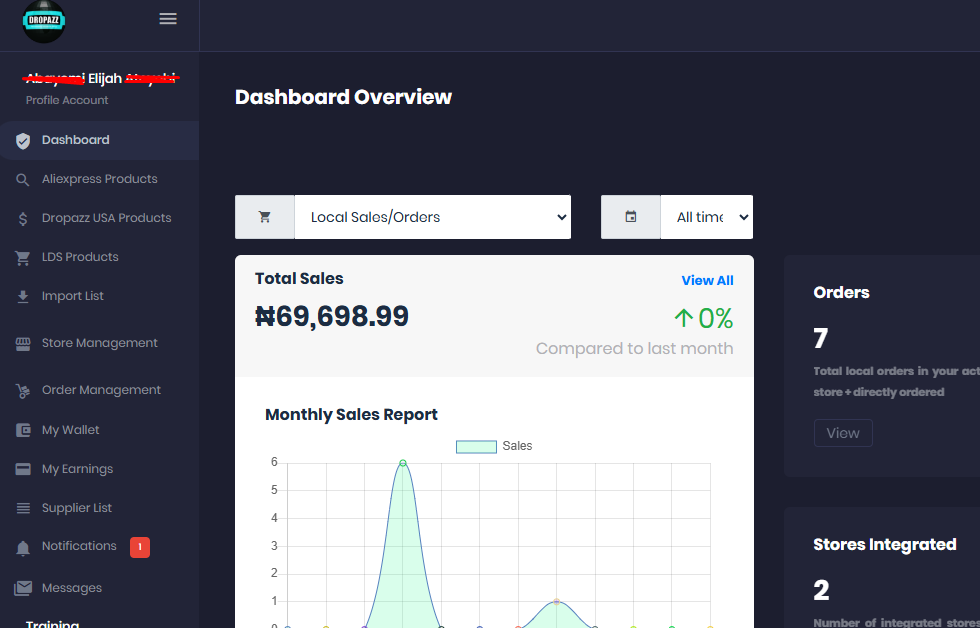Click the Dashboard shield icon
This screenshot has height=628, width=980.
(23, 141)
